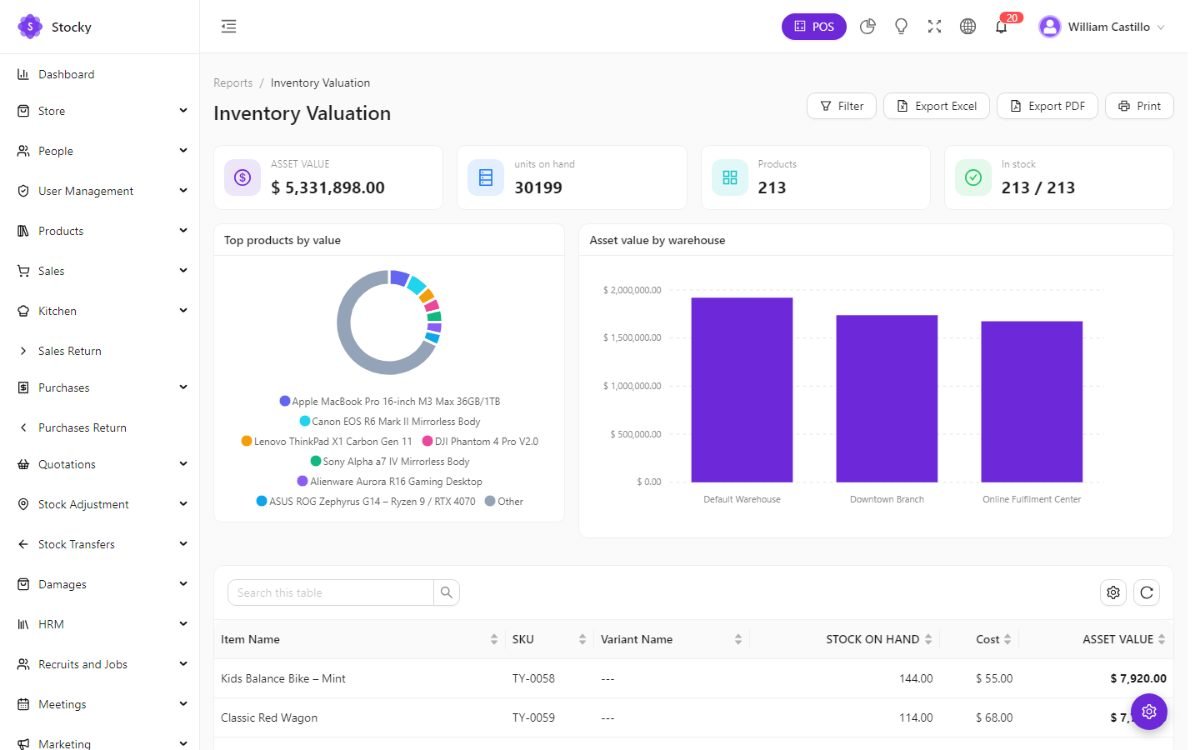Click the Sales cart icon
This screenshot has height=750, width=1200.
tap(23, 271)
